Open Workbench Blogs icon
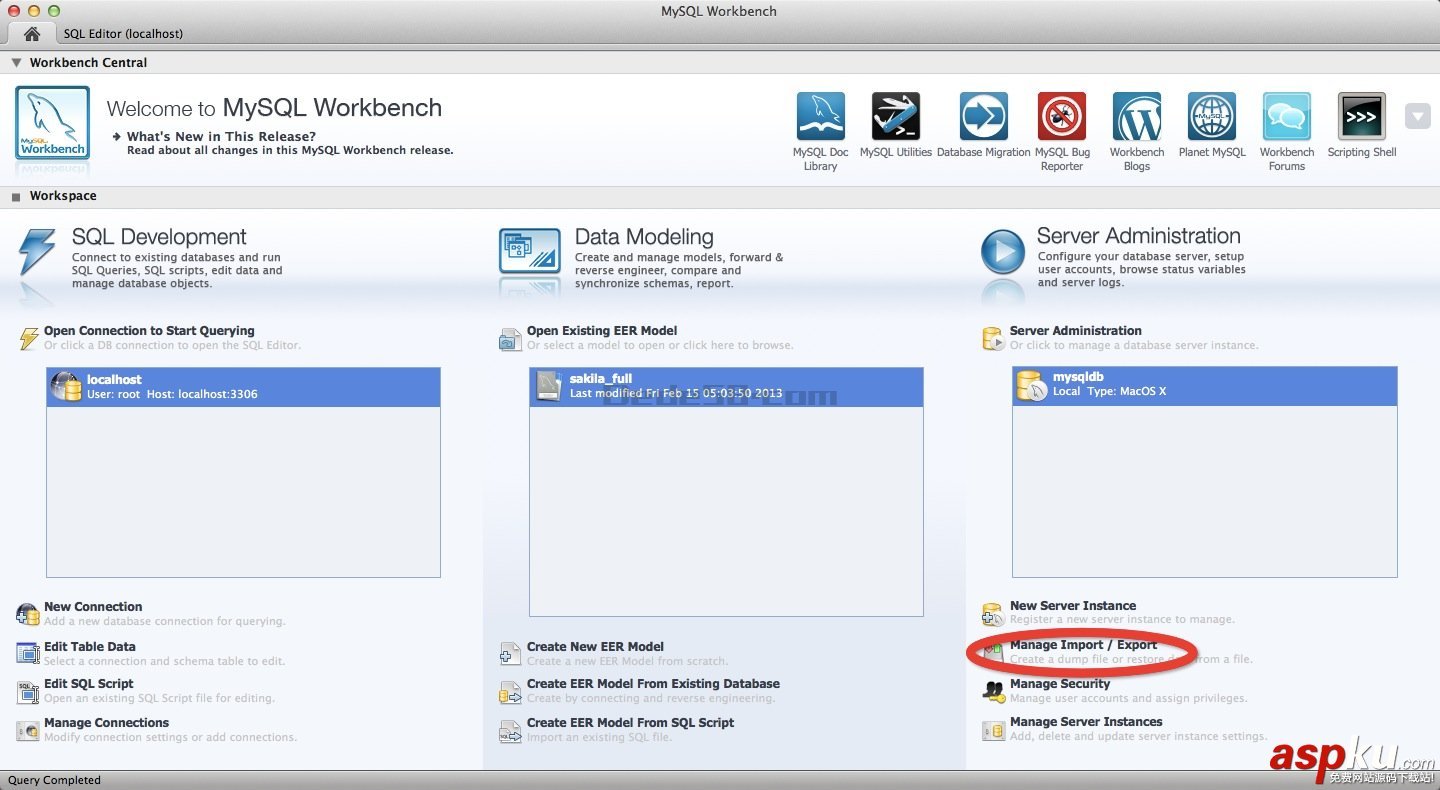 coord(1137,117)
